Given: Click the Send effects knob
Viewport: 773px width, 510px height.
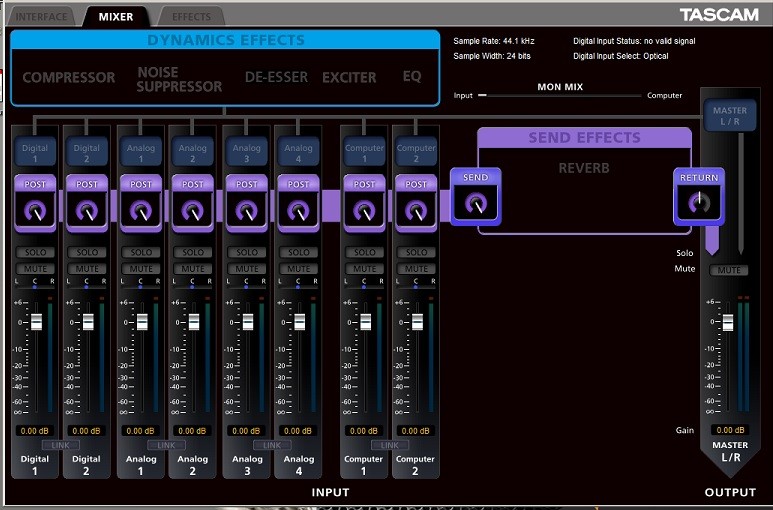Looking at the screenshot, I should (476, 203).
